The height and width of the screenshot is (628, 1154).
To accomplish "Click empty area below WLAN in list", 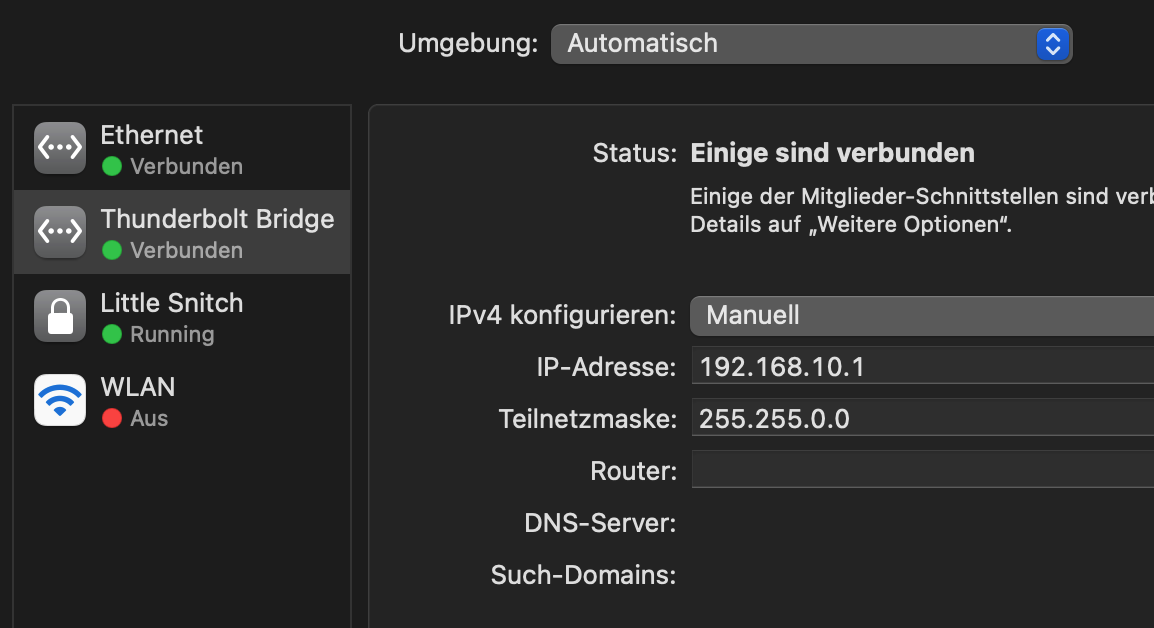I will click(180, 530).
